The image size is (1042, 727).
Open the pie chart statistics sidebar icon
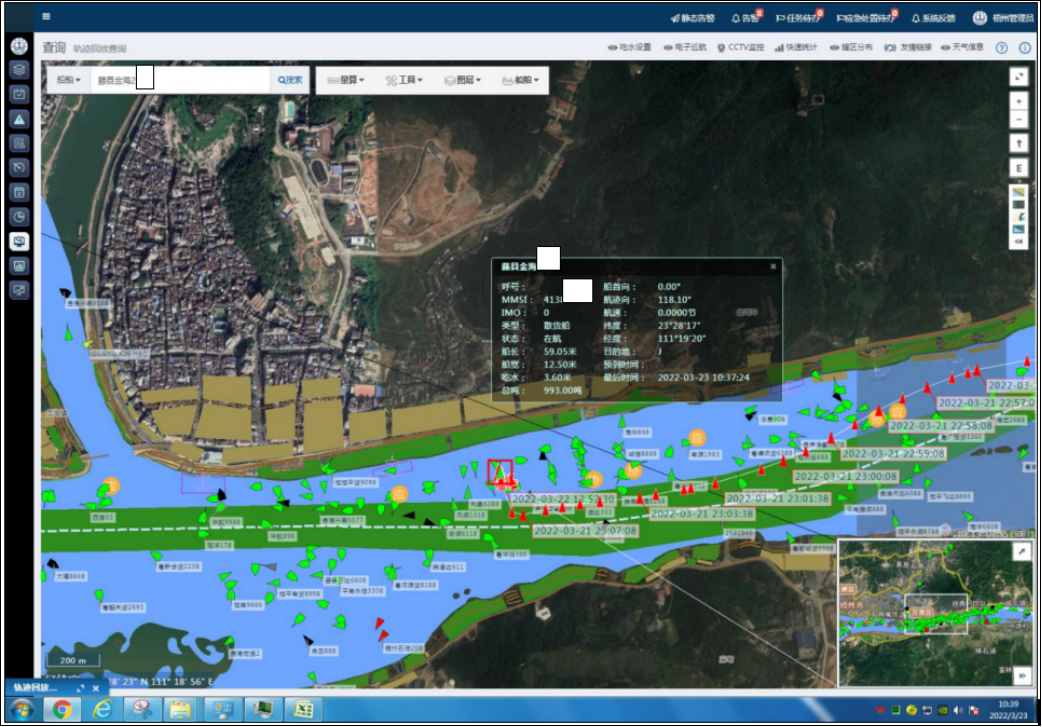(x=19, y=216)
